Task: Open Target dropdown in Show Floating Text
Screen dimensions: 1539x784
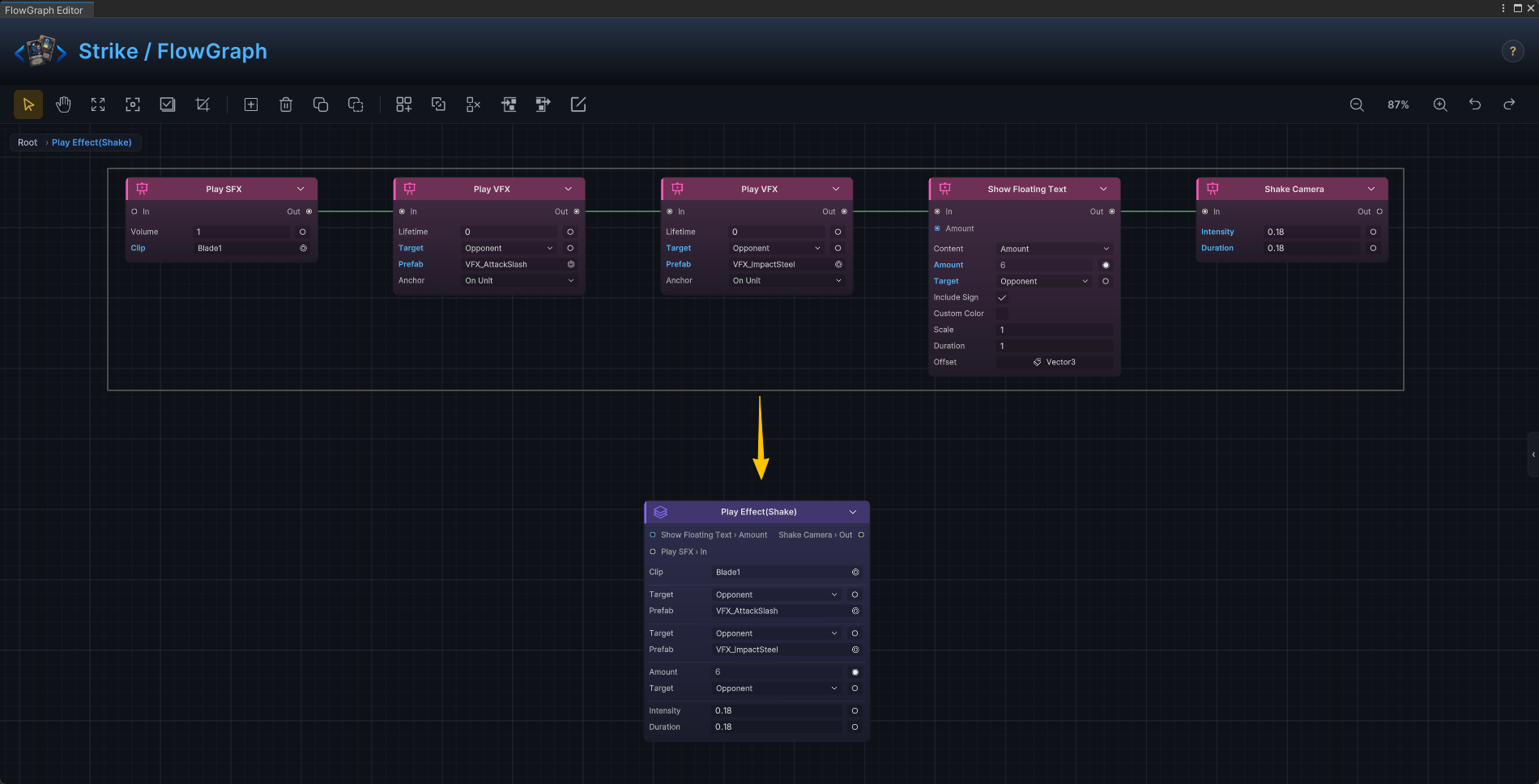Action: 1045,281
